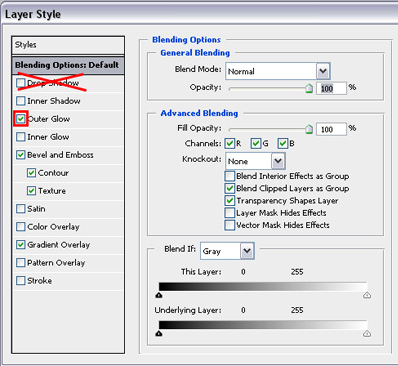Open Pattern Overlay settings label
The height and width of the screenshot is (366, 398).
(56, 263)
